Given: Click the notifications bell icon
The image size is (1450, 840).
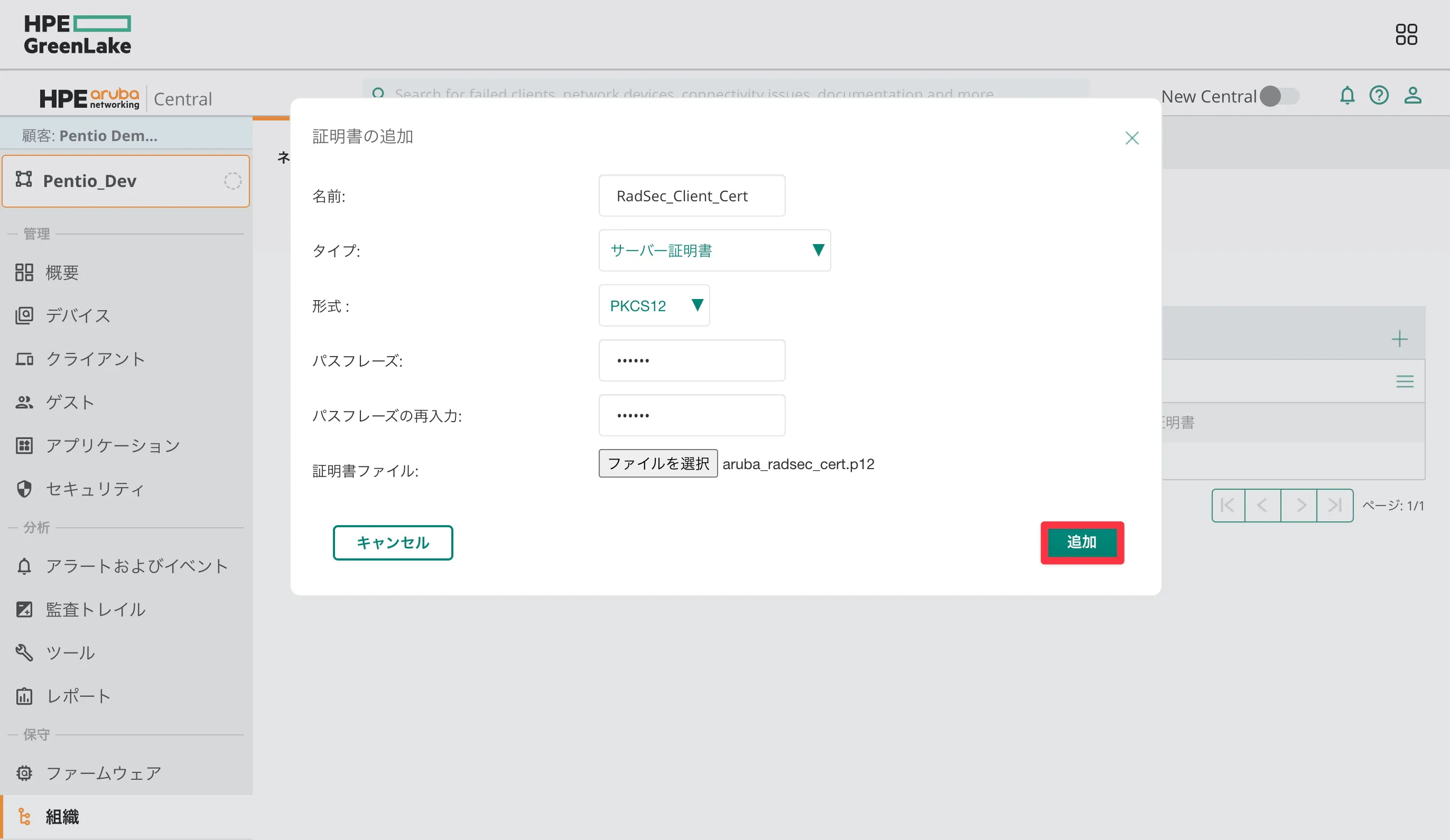Looking at the screenshot, I should pyautogui.click(x=1346, y=96).
